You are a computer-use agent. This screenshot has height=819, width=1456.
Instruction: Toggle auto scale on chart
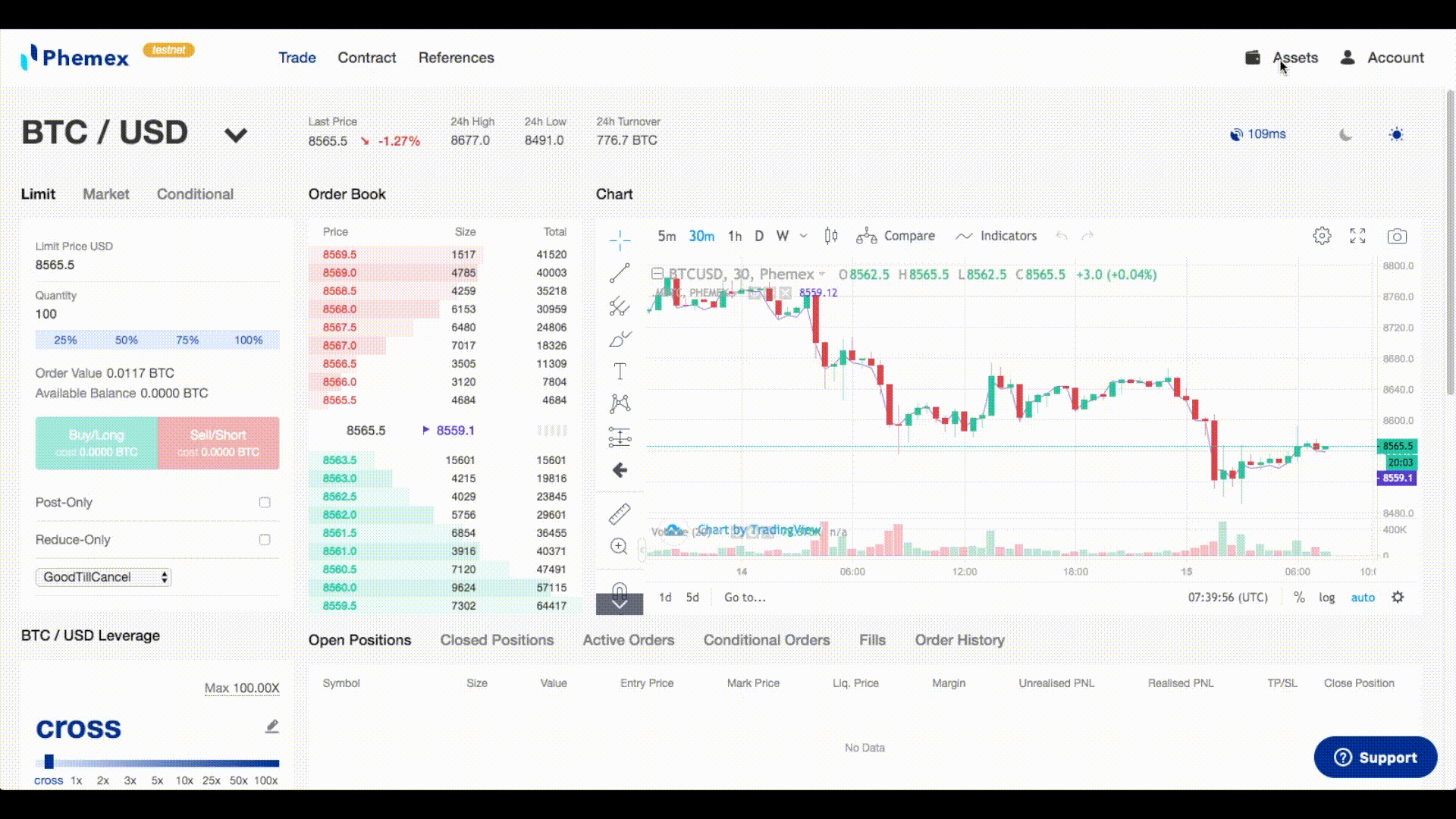tap(1363, 598)
